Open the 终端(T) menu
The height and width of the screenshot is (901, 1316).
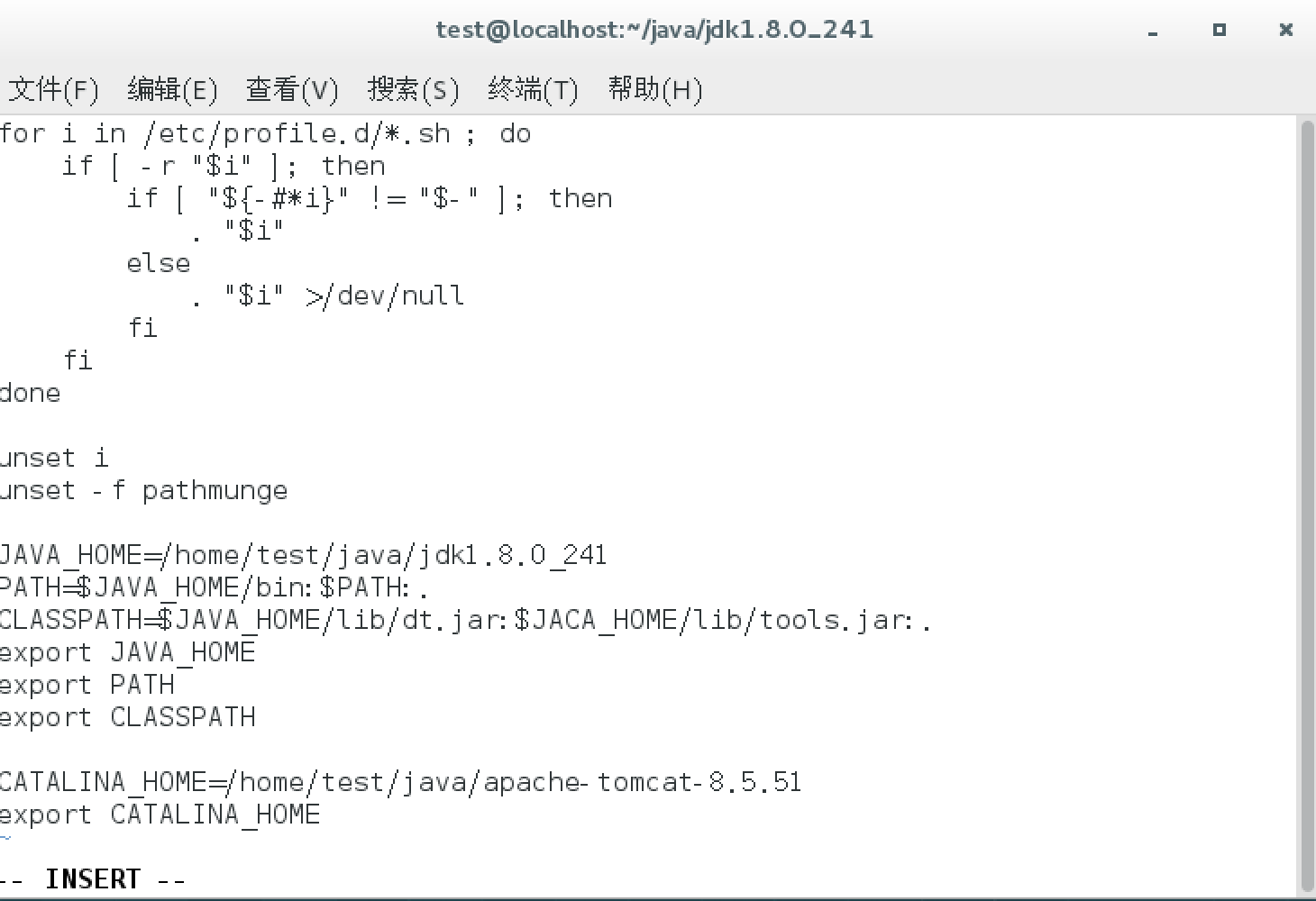(532, 89)
